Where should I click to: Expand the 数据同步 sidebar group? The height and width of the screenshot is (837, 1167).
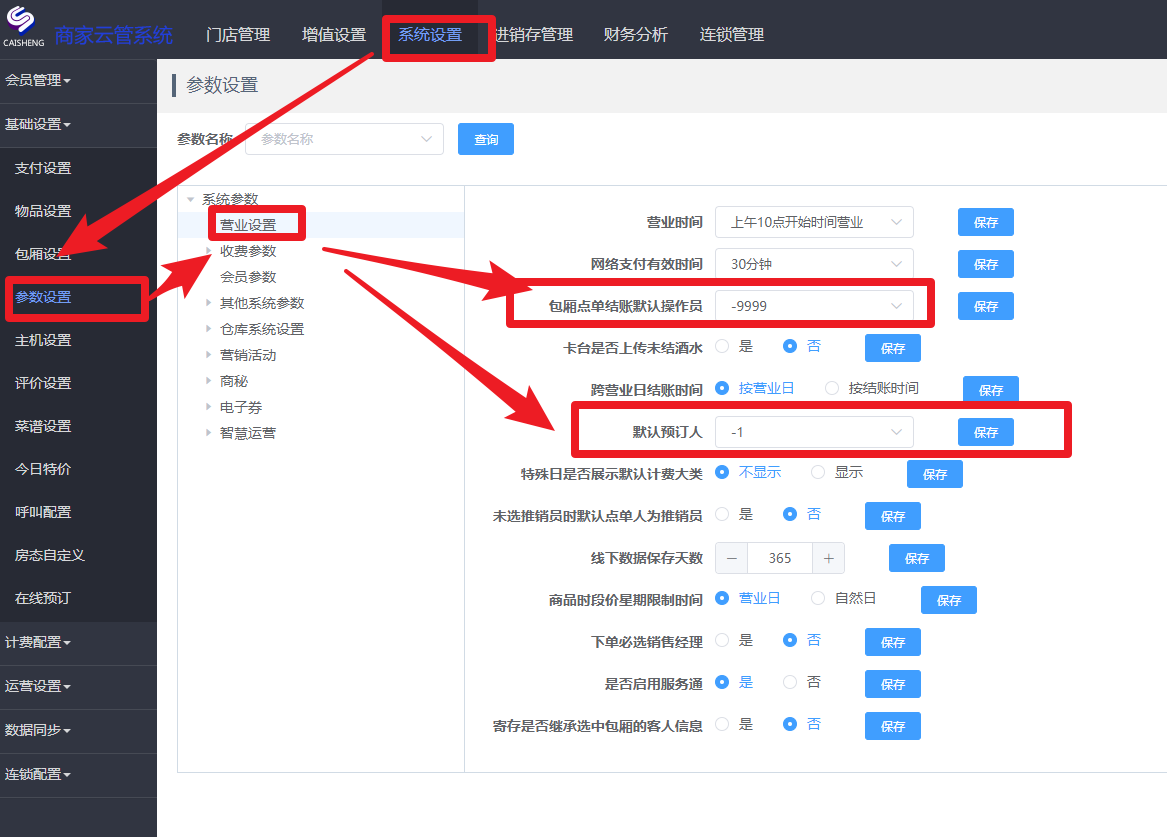point(37,730)
